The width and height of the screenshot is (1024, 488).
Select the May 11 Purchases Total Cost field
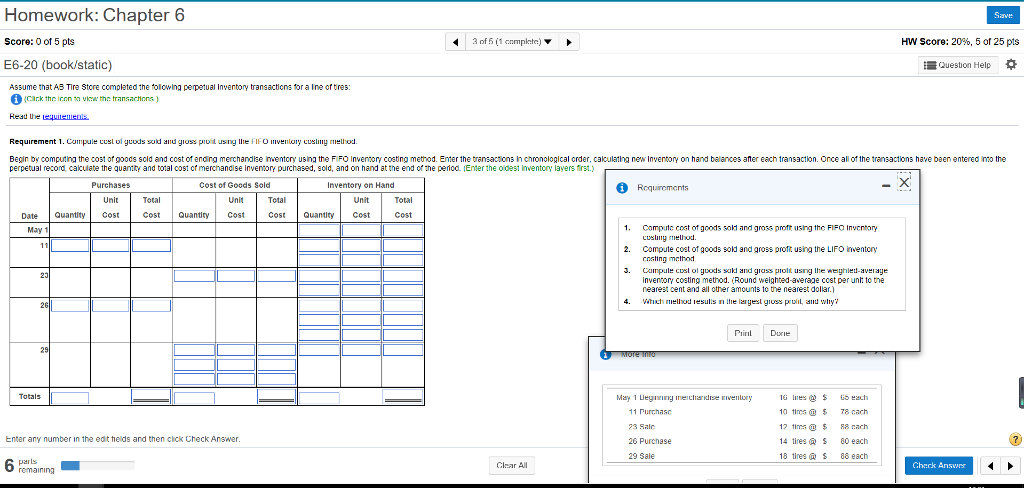coord(151,246)
